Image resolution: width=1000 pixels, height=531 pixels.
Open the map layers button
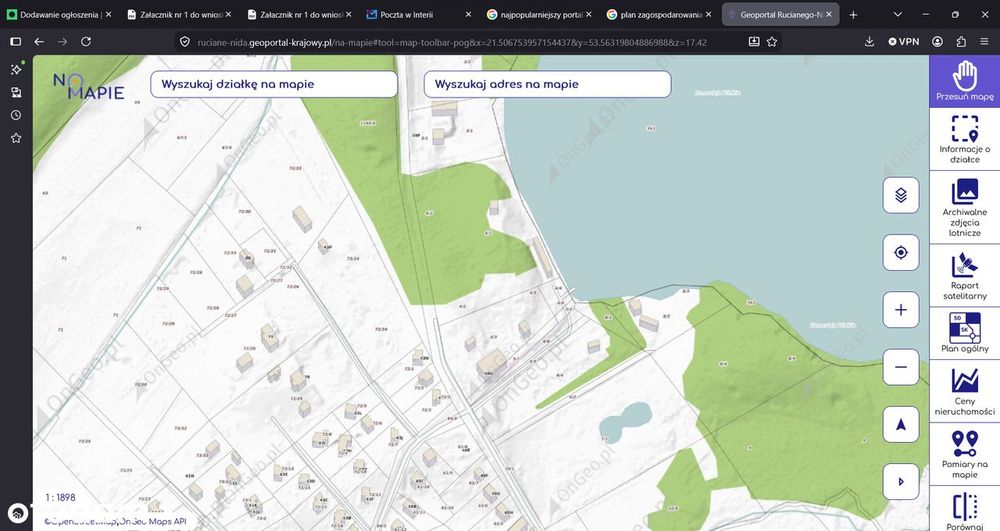pyautogui.click(x=901, y=195)
